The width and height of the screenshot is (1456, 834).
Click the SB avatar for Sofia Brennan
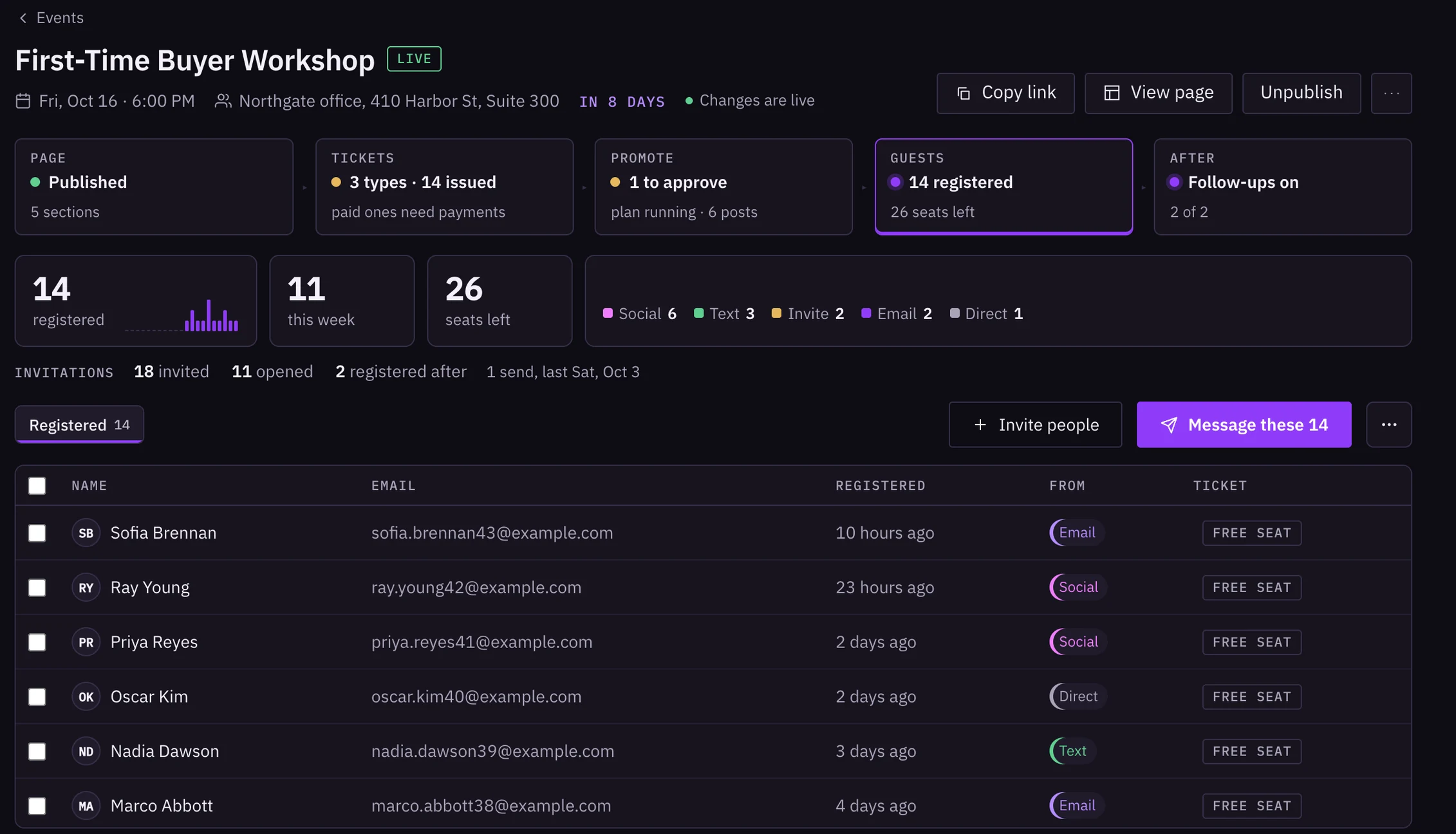(x=86, y=533)
